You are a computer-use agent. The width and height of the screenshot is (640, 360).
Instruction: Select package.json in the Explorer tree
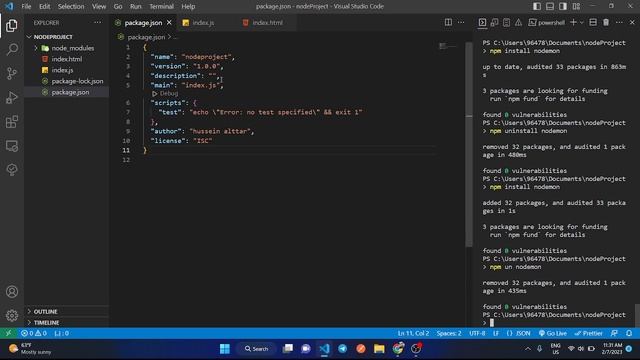[67, 92]
